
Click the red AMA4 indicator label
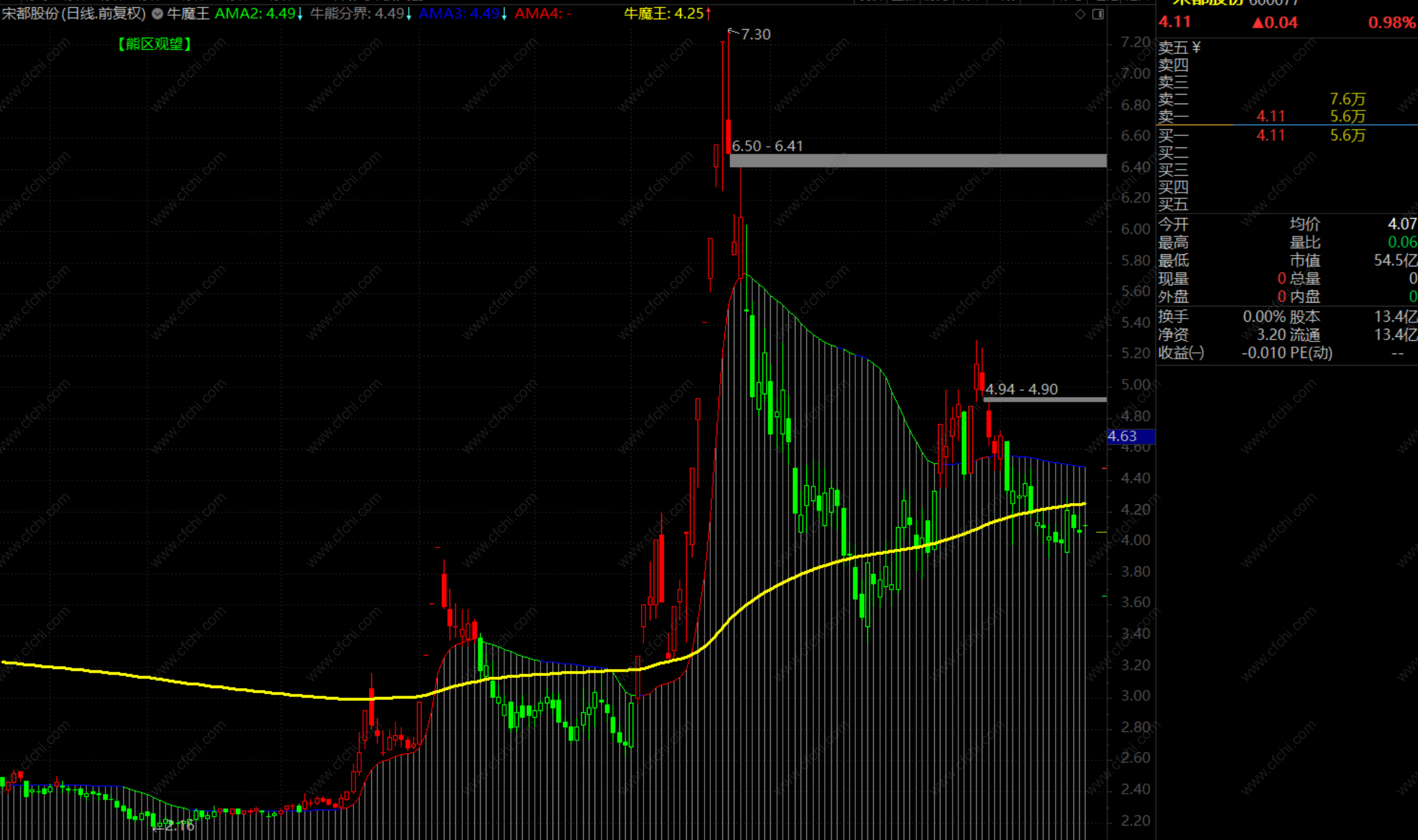542,13
